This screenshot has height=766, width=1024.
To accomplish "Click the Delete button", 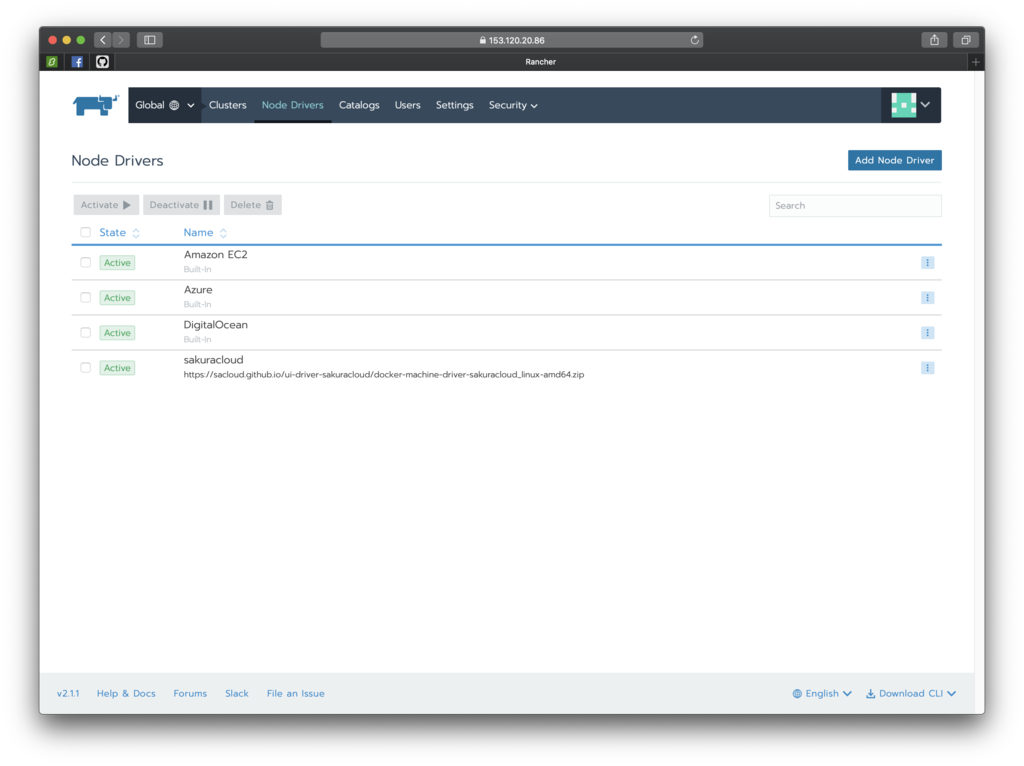I will [253, 205].
